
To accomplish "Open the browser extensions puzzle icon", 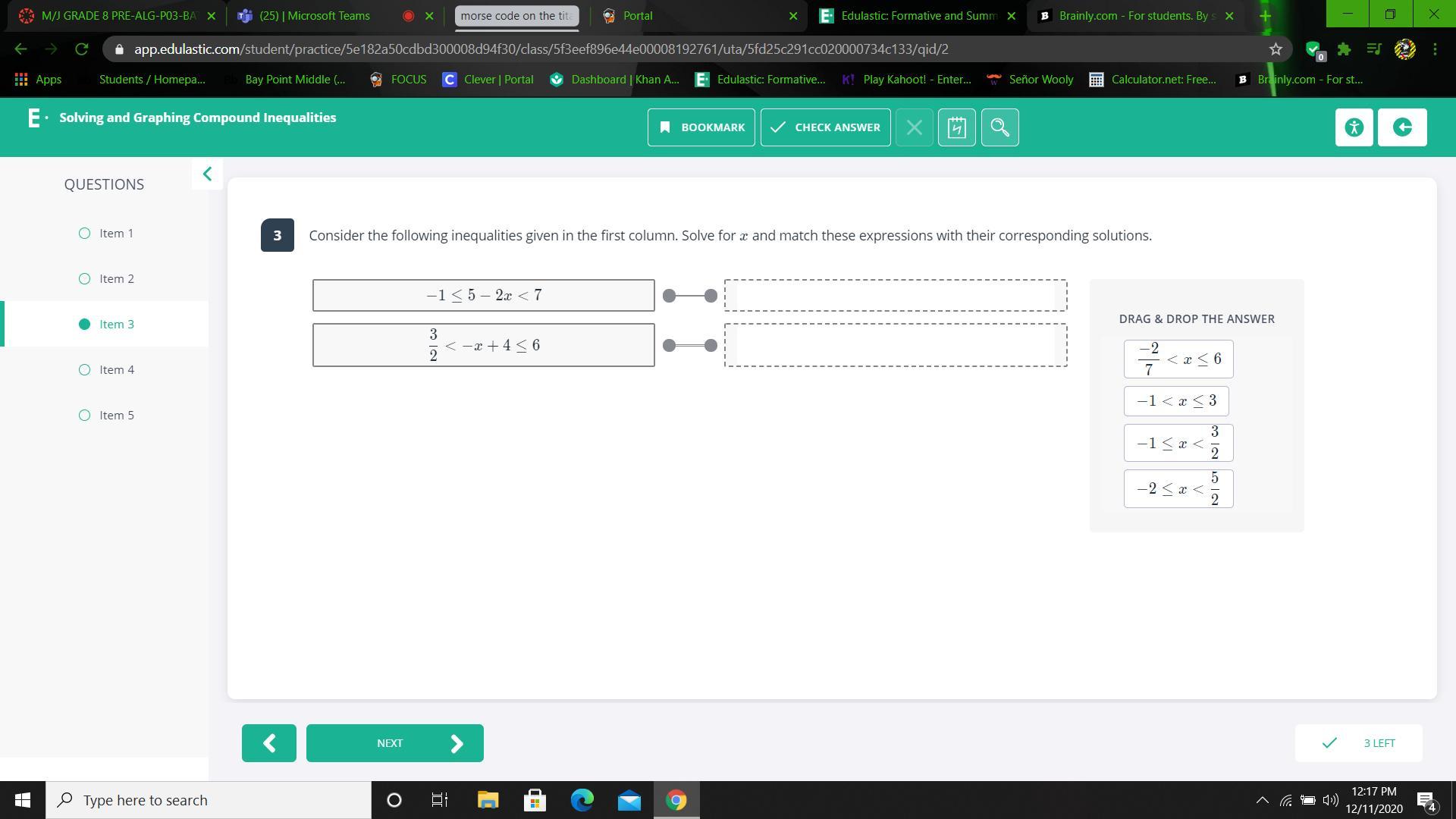I will (1344, 49).
